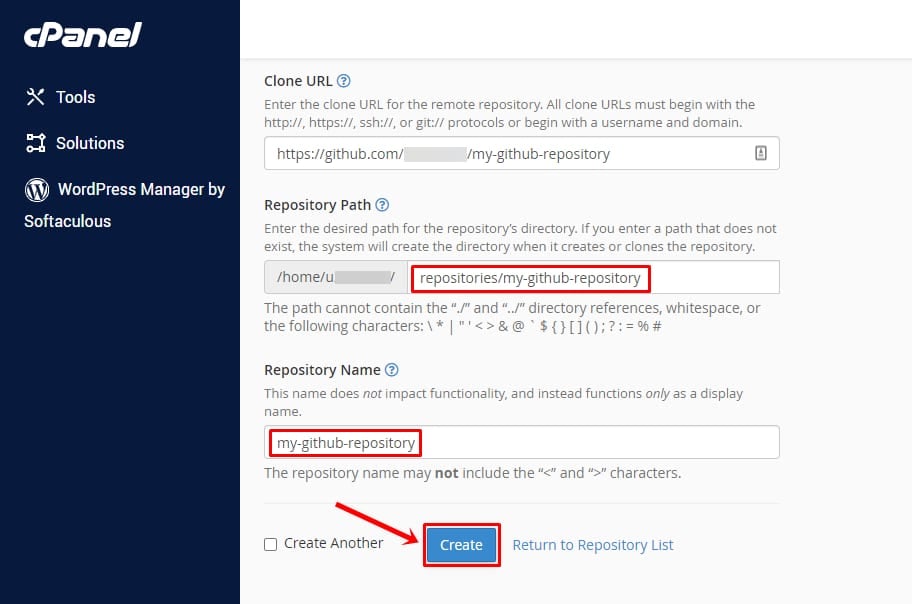Viewport: 912px width, 604px height.
Task: Click the WordPress logo icon
Action: [37, 189]
